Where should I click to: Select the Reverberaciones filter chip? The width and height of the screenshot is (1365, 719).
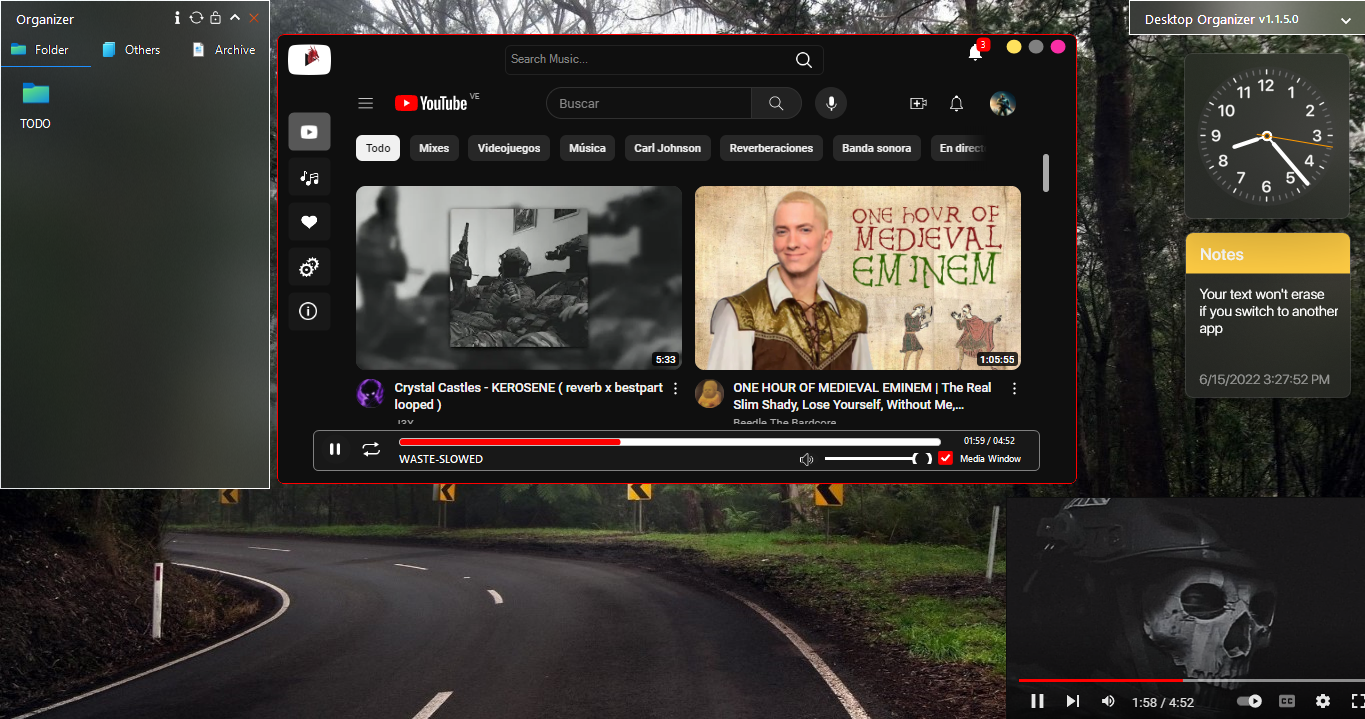[771, 148]
